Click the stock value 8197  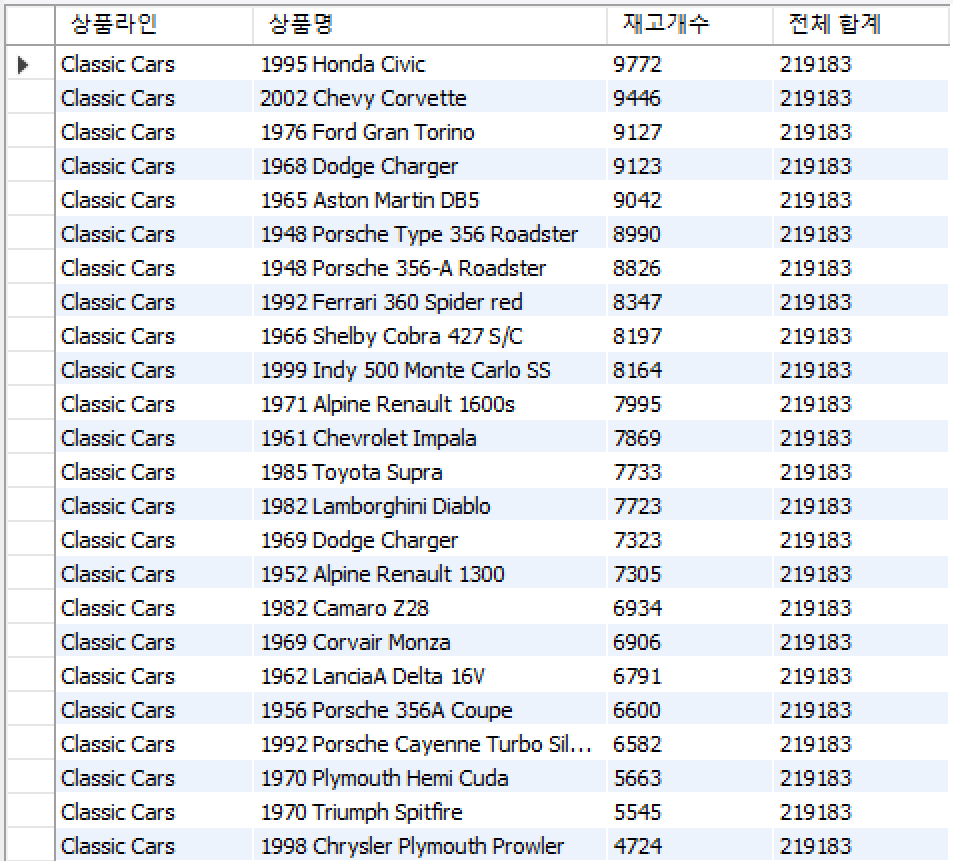pos(637,337)
